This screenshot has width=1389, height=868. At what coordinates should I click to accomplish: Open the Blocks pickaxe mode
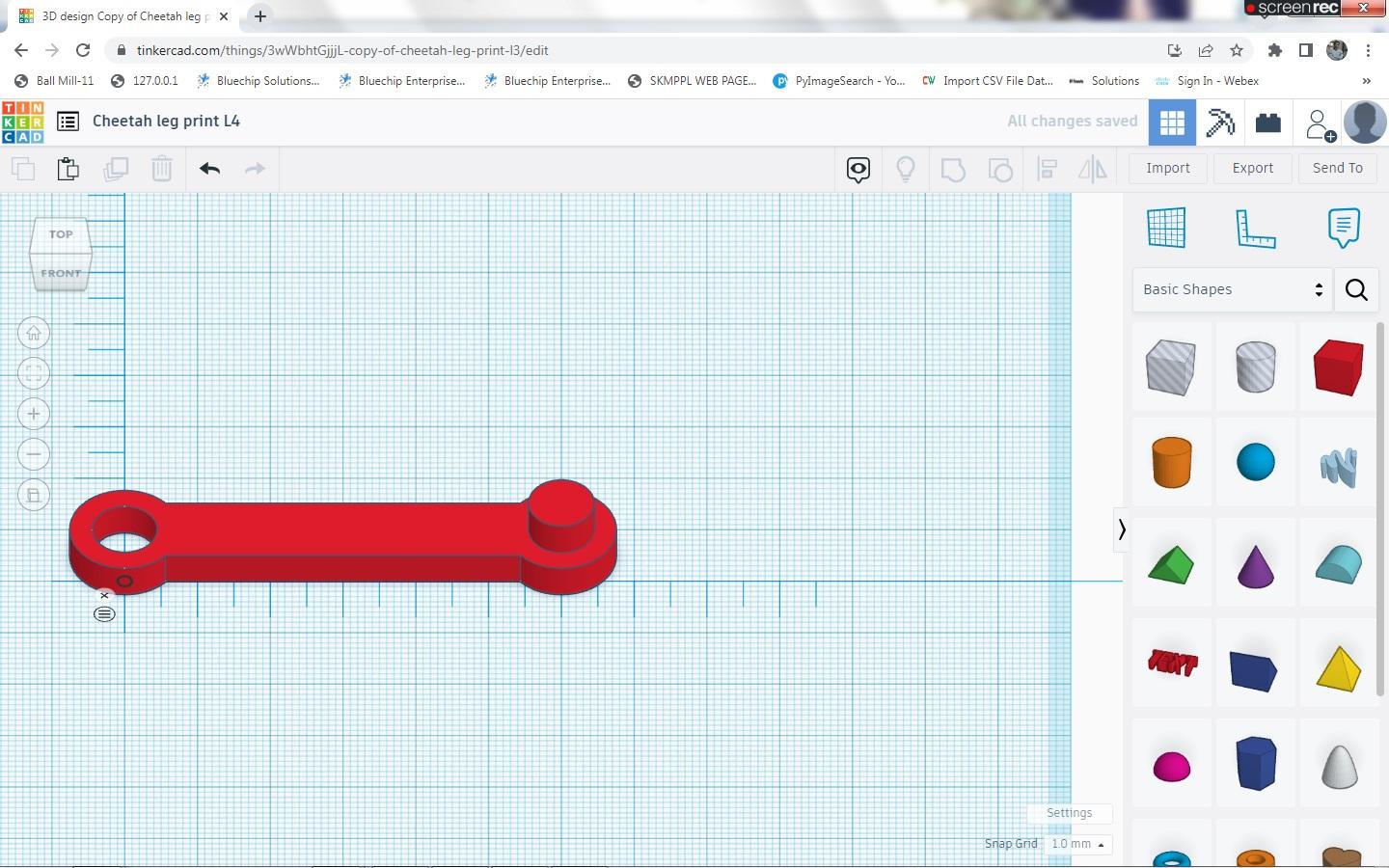pos(1220,122)
